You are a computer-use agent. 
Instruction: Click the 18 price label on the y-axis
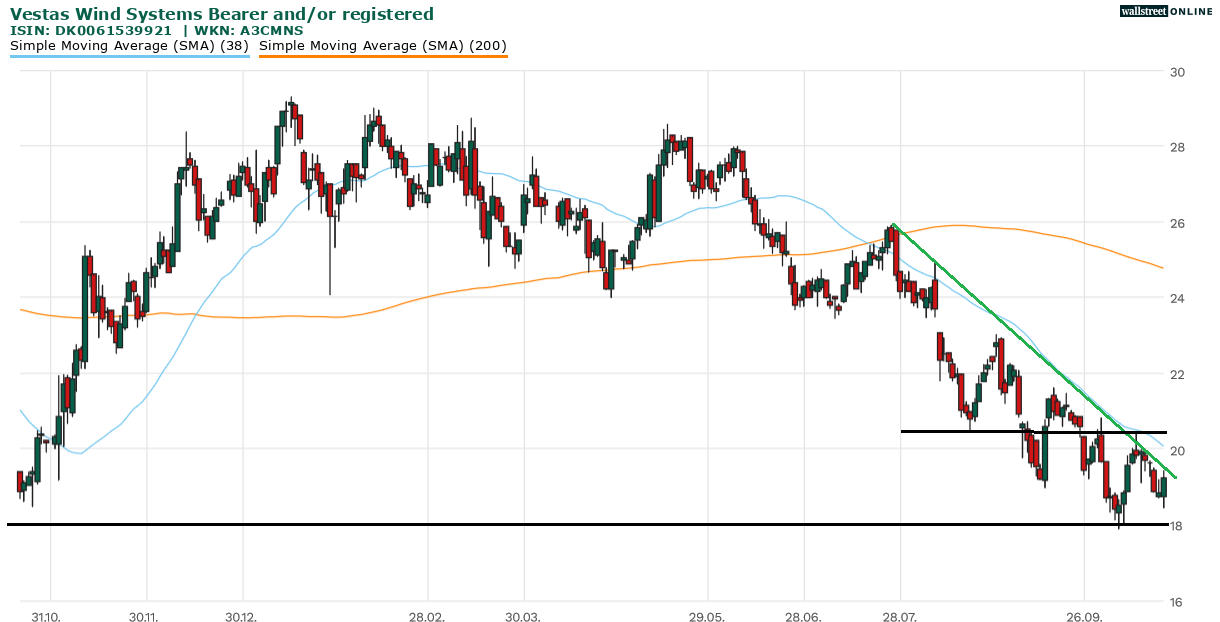1177,525
